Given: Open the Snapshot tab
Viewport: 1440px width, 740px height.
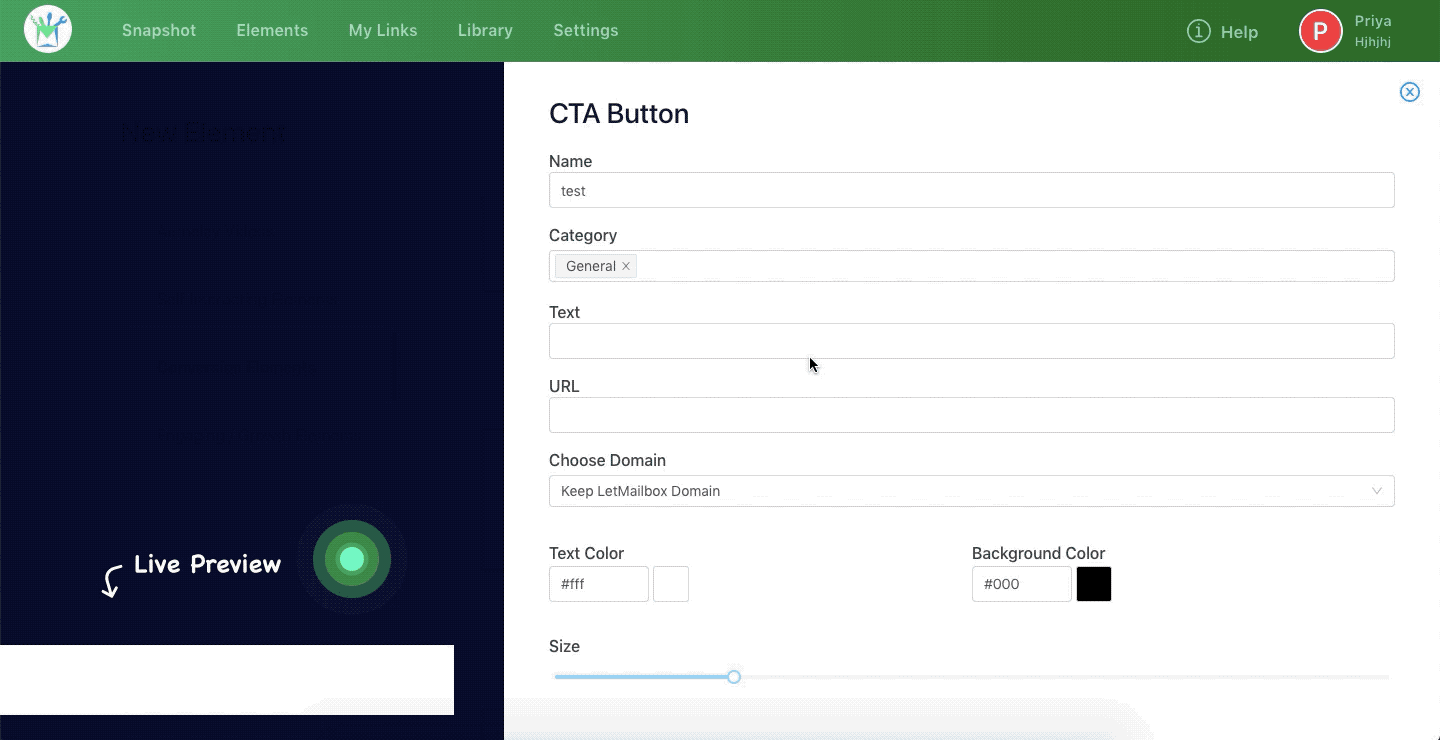Looking at the screenshot, I should click(x=159, y=30).
